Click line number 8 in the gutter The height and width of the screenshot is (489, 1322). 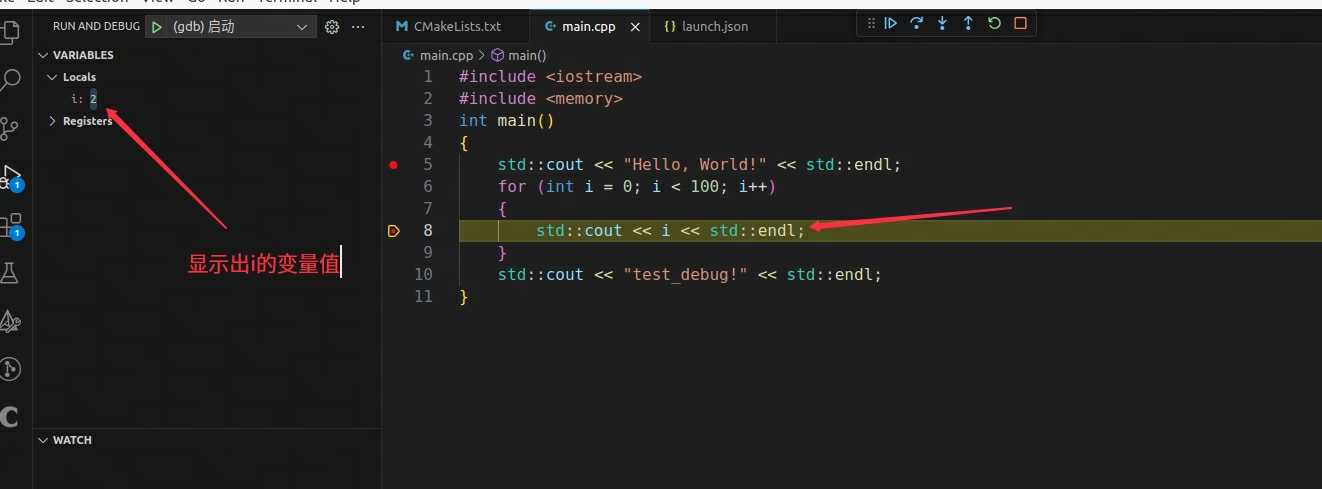[x=428, y=230]
